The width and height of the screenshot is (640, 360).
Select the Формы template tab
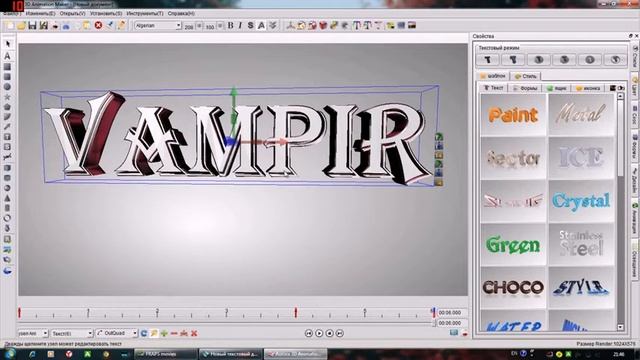tap(525, 88)
